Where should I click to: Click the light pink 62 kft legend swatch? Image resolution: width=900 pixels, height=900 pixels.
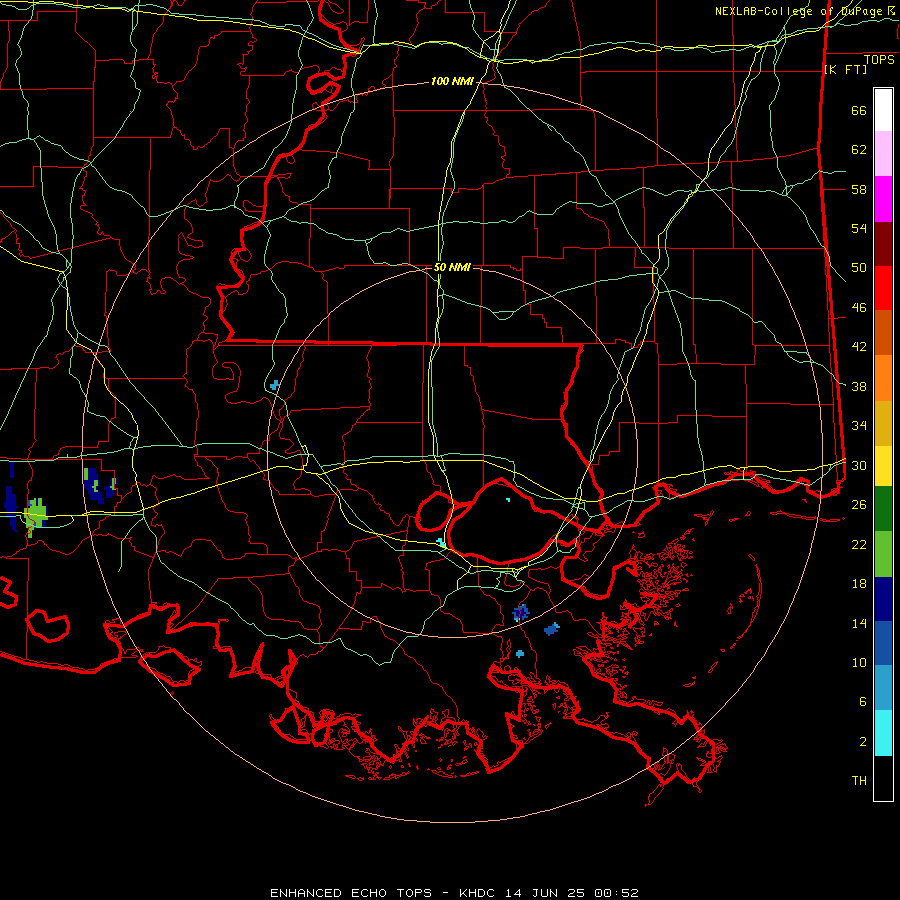(x=883, y=154)
